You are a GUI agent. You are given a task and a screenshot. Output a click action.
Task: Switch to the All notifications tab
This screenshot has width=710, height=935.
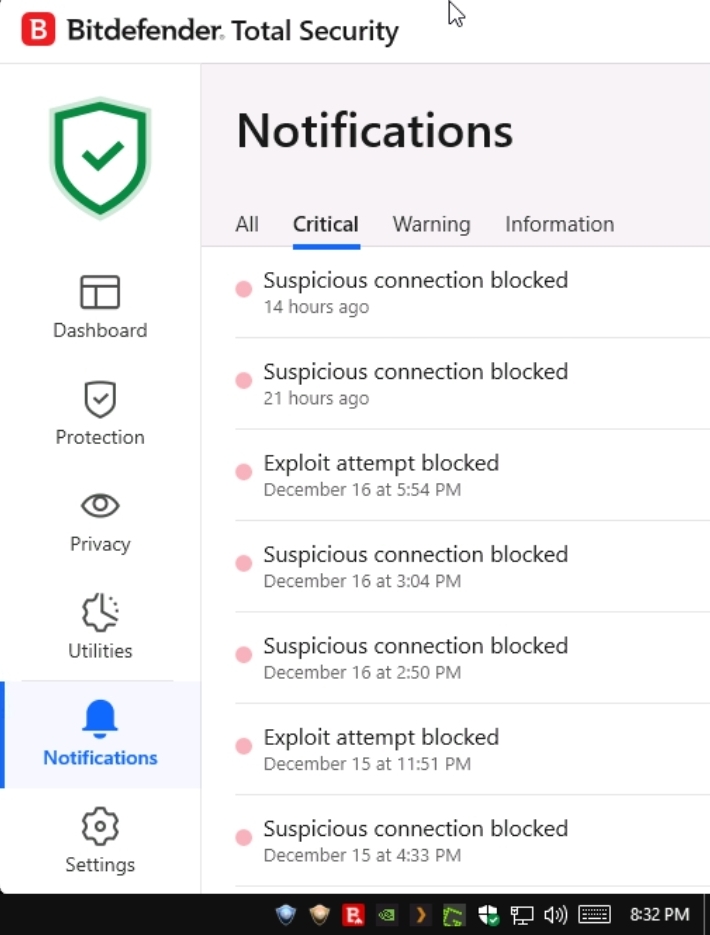coord(247,224)
